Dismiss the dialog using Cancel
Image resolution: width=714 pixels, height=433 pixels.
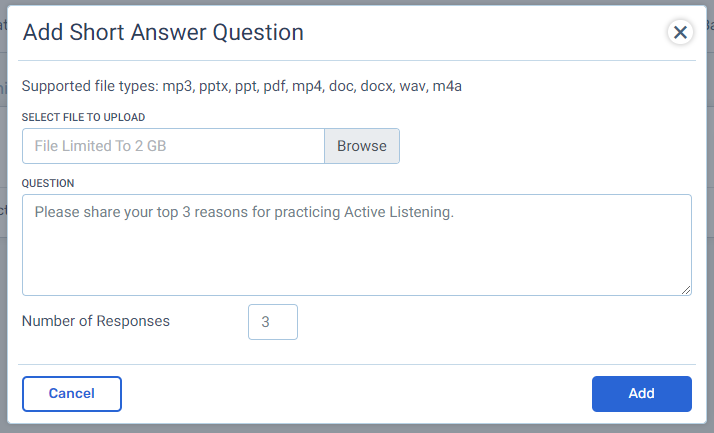[71, 394]
